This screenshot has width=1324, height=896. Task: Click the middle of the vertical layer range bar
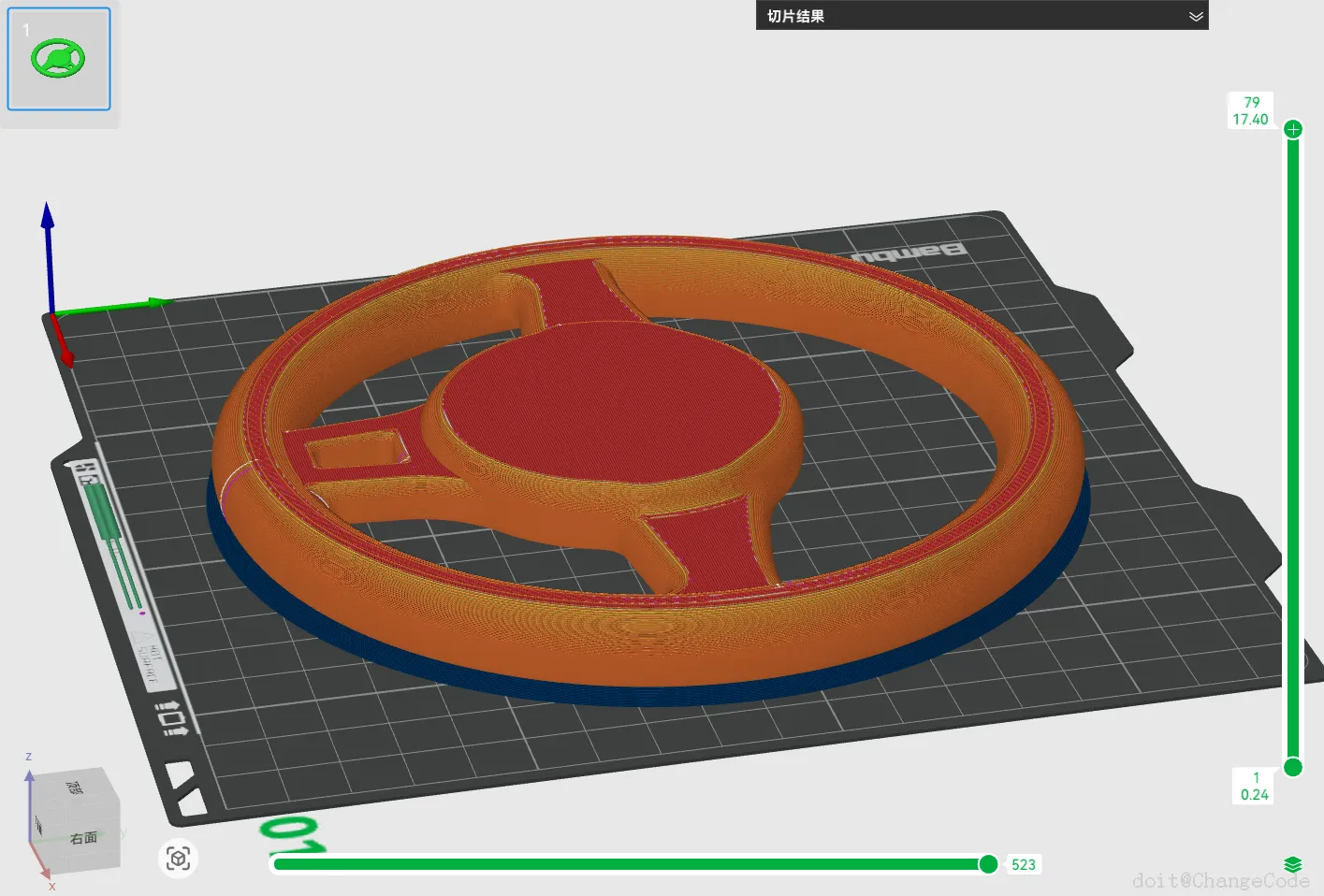pos(1293,449)
